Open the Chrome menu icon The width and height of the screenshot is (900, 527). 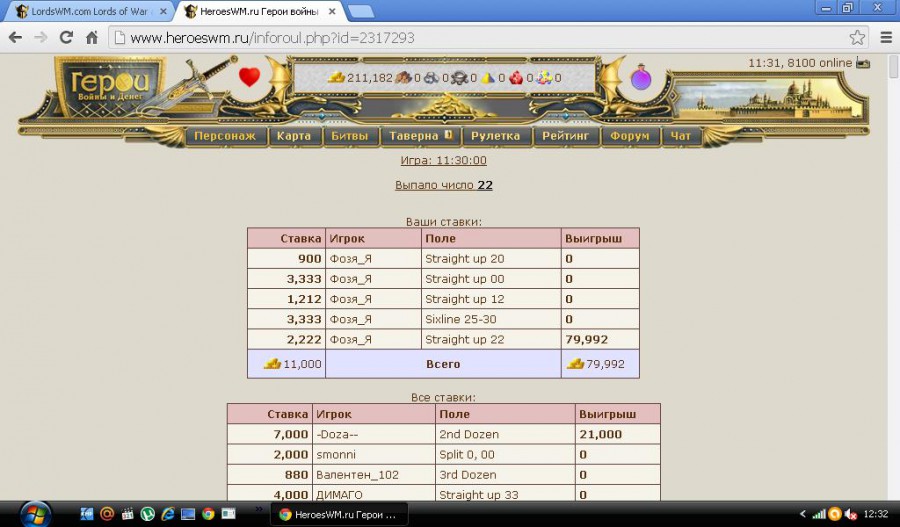[884, 38]
